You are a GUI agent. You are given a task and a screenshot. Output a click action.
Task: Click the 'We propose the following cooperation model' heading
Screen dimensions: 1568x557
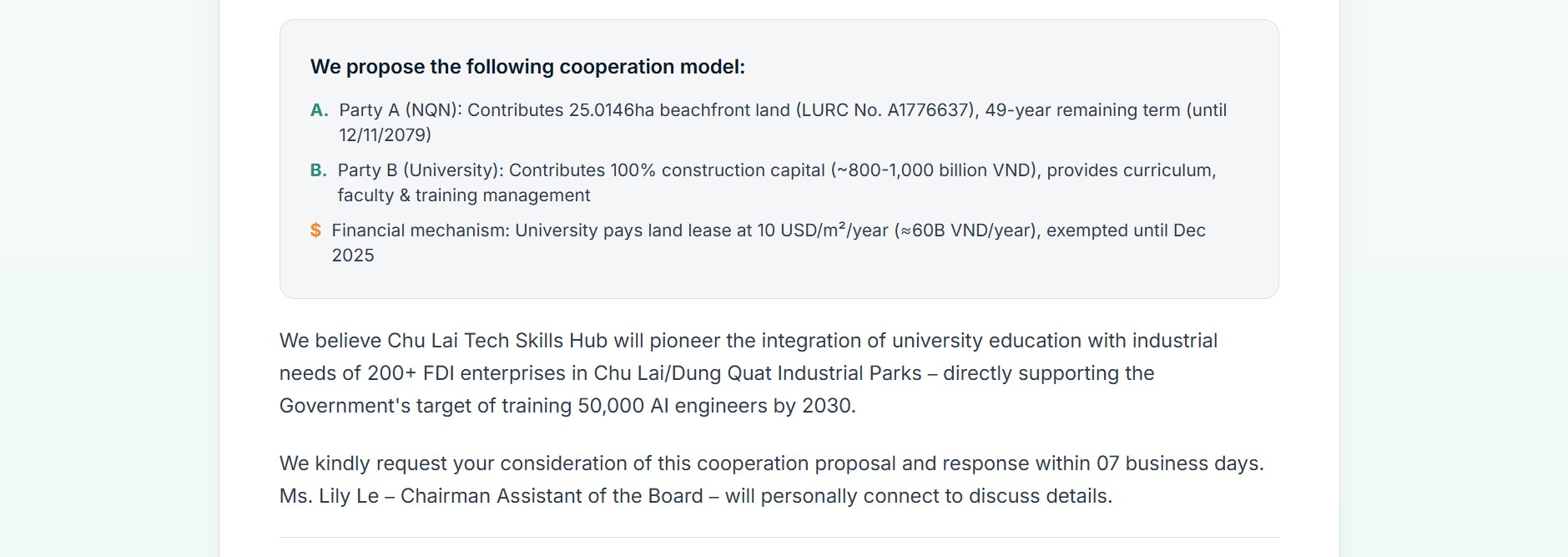[527, 67]
